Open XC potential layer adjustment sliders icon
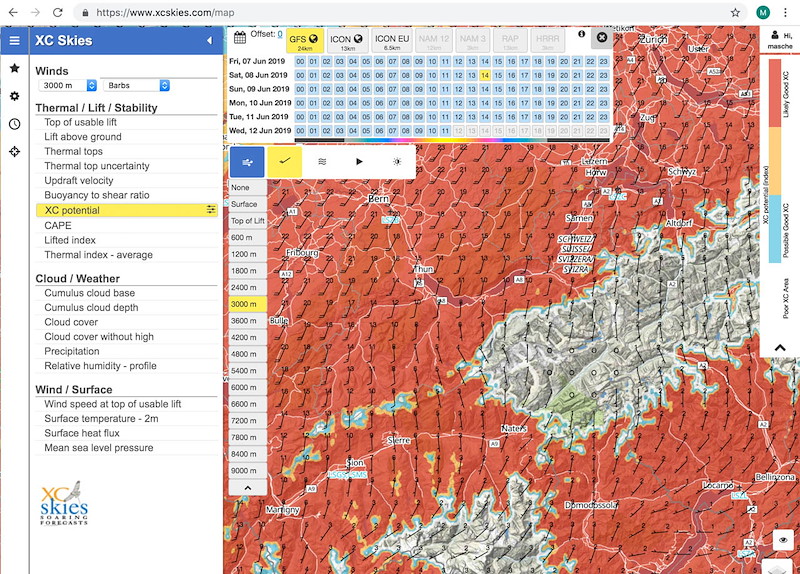 pyautogui.click(x=211, y=210)
